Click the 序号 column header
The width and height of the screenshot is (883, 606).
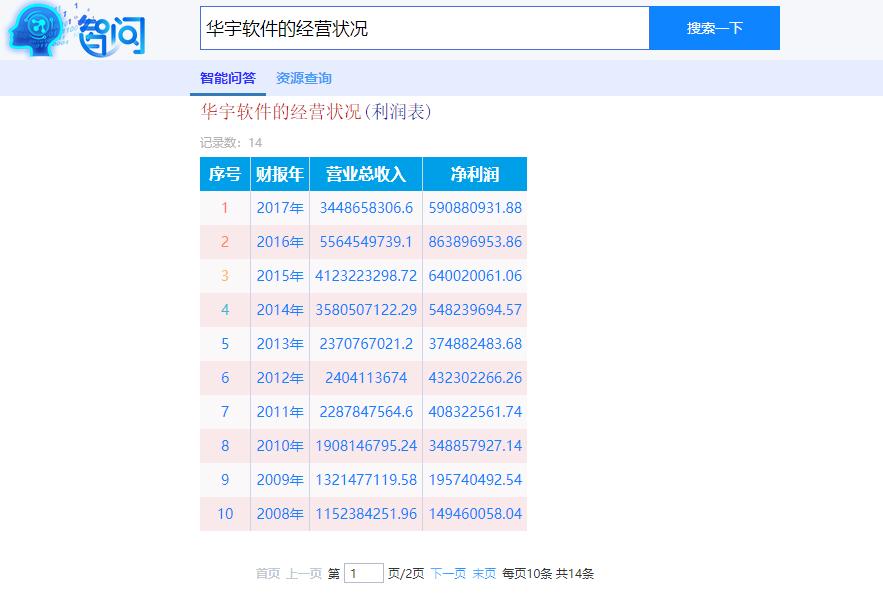[x=224, y=173]
